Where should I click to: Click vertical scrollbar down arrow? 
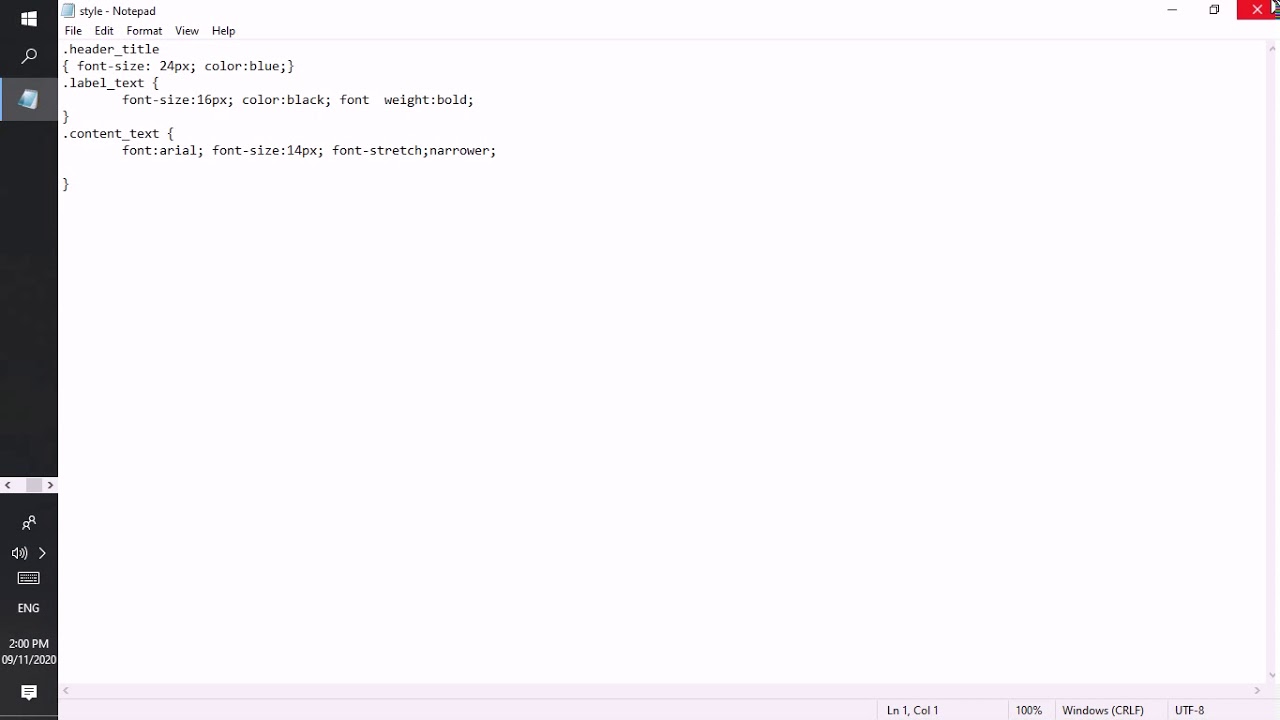point(1271,675)
